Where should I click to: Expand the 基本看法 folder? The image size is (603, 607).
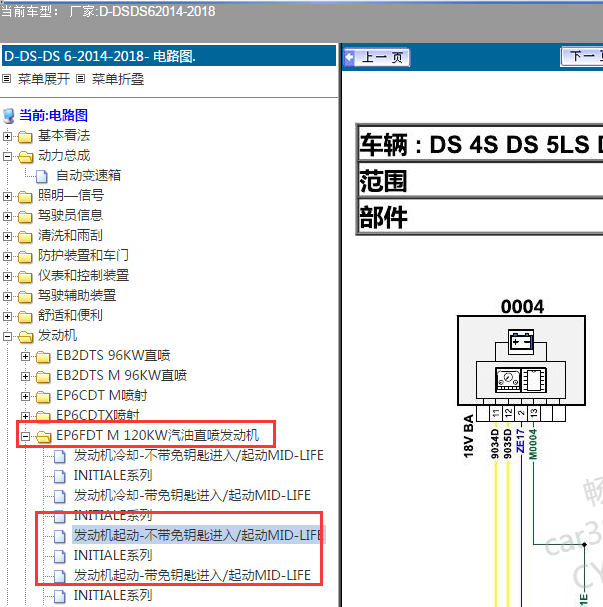click(x=7, y=136)
